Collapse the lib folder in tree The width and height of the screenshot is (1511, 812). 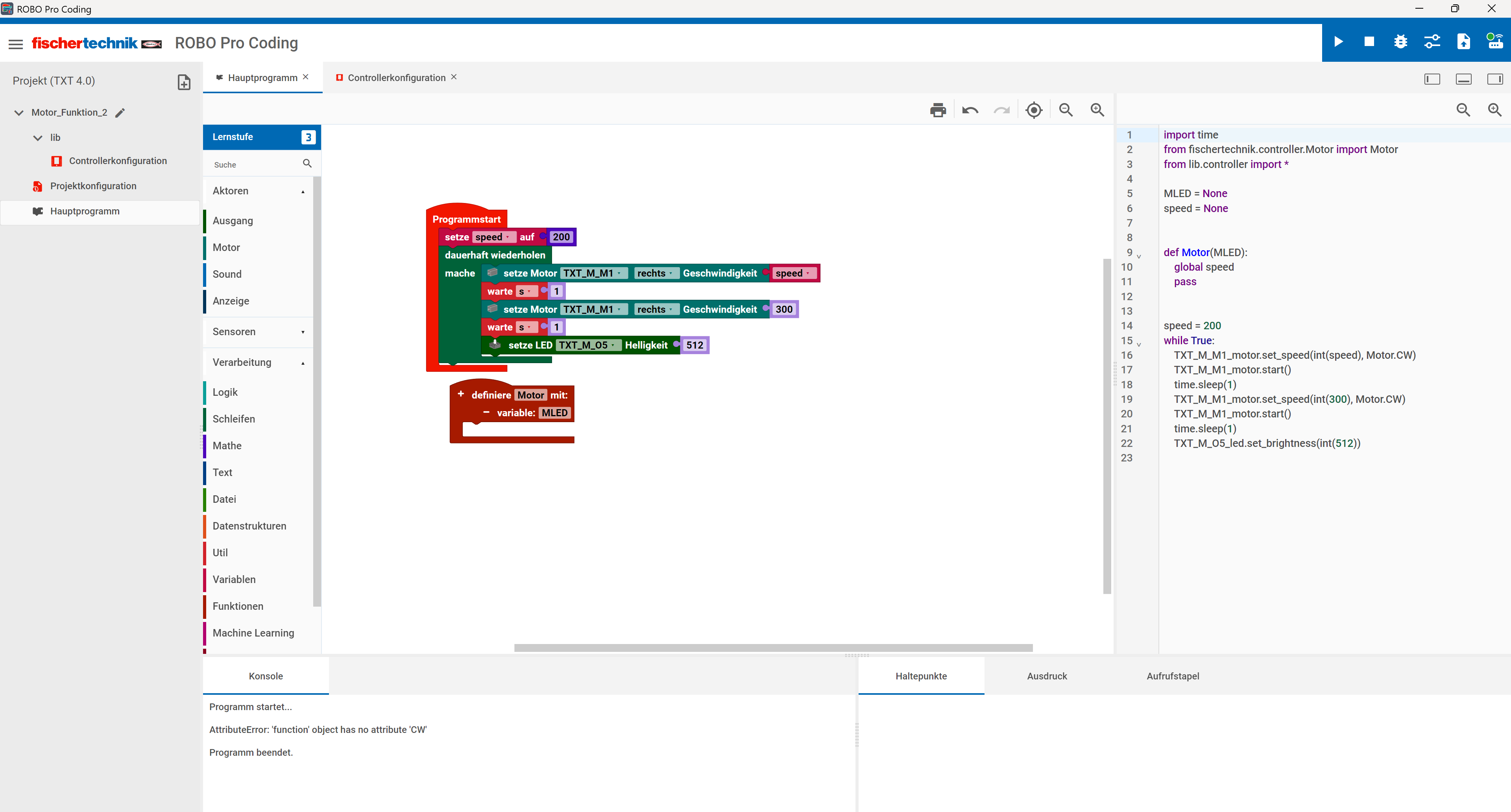click(38, 138)
